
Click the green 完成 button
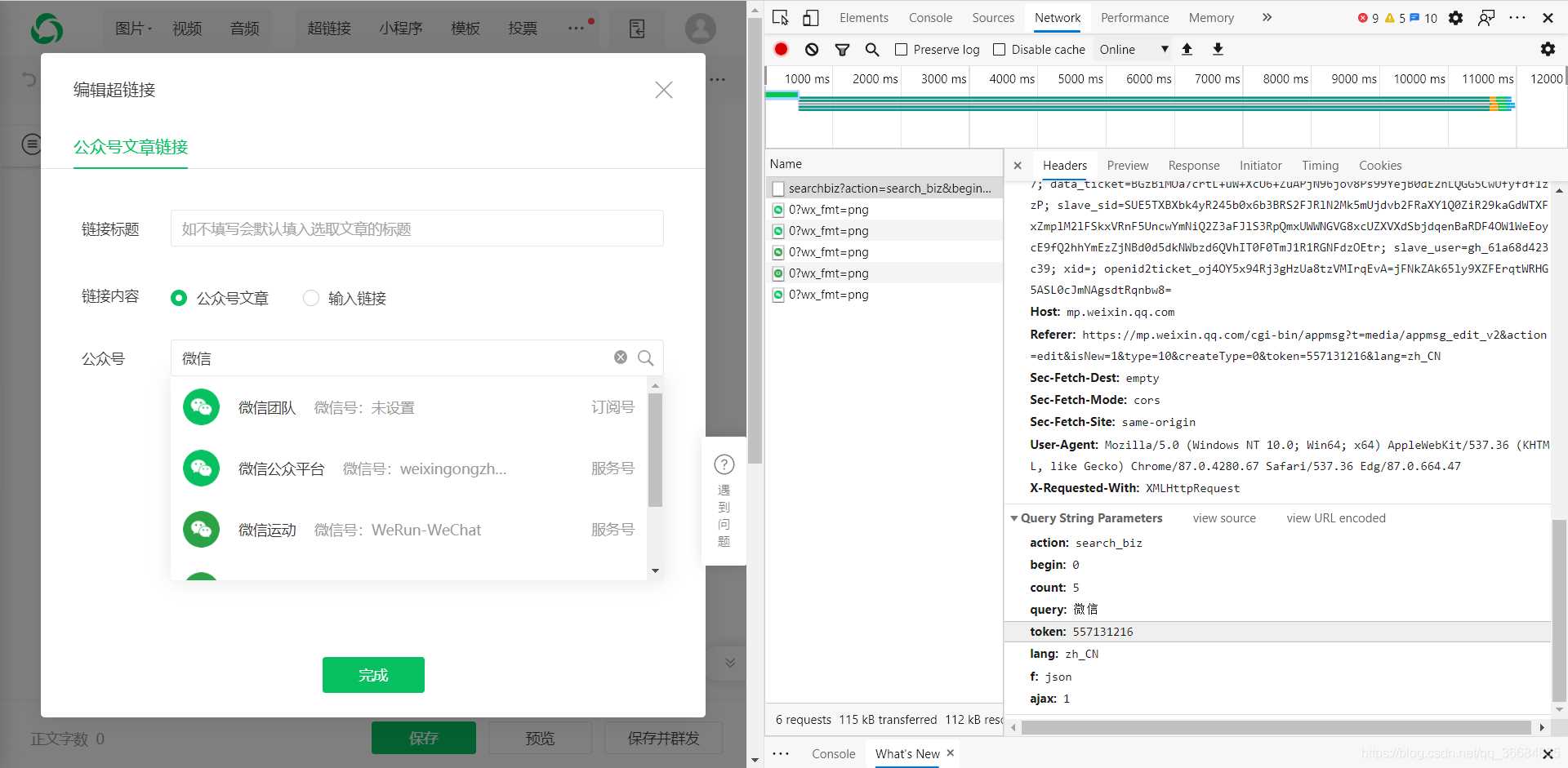pyautogui.click(x=373, y=675)
